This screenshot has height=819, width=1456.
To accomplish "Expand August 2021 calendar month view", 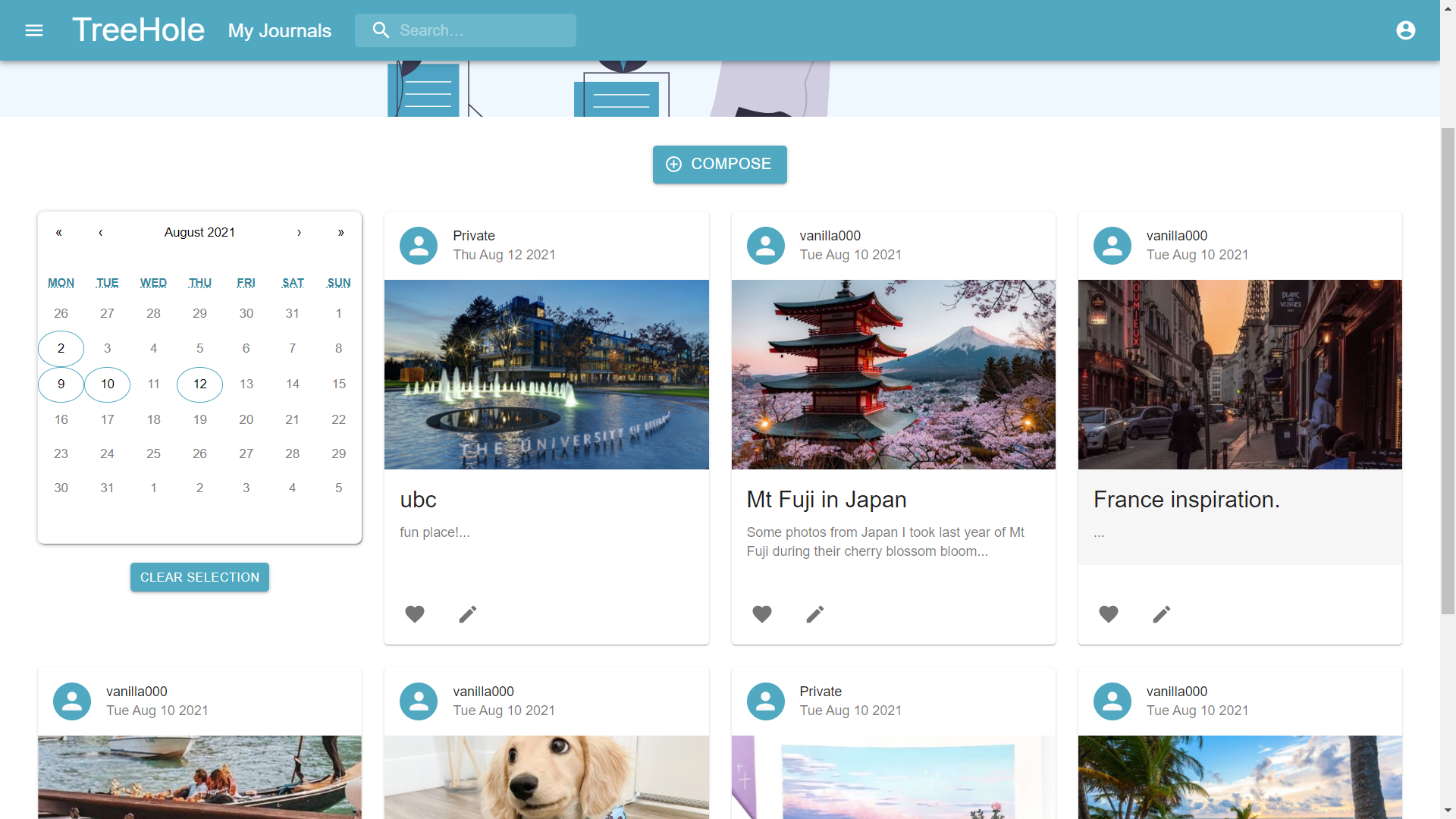I will (199, 233).
